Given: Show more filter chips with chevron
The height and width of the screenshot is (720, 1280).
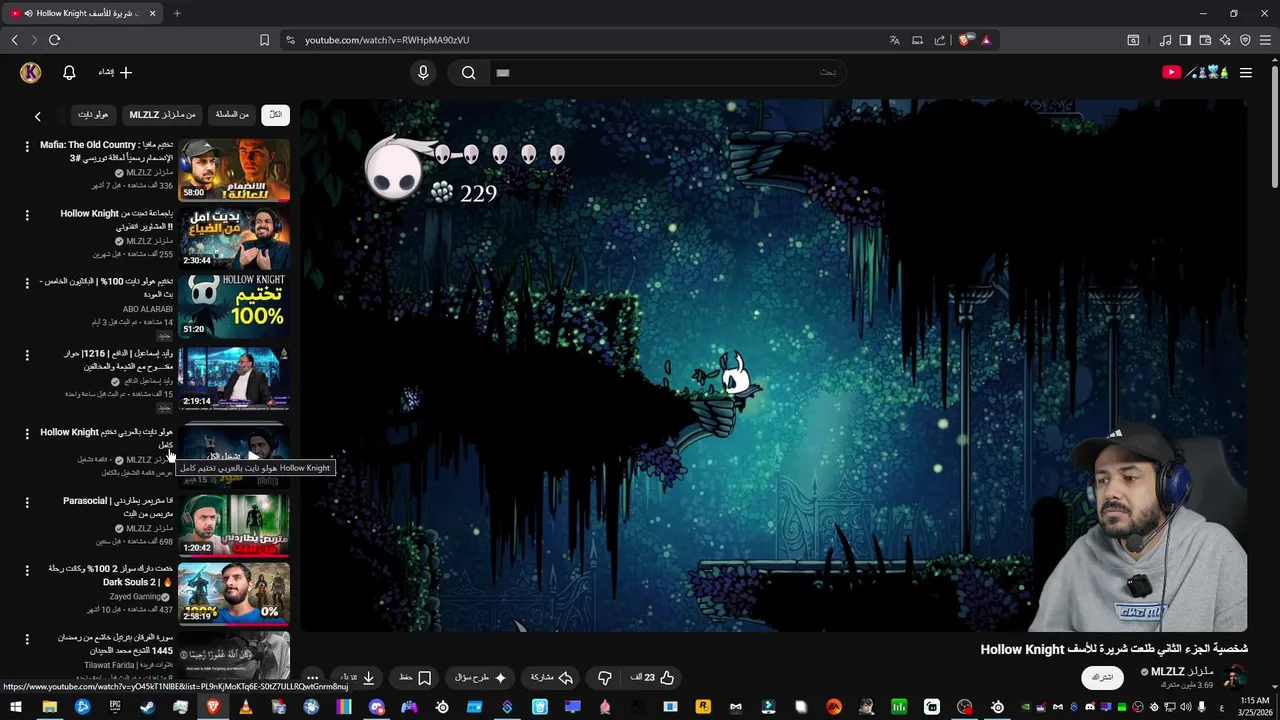Looking at the screenshot, I should point(38,116).
